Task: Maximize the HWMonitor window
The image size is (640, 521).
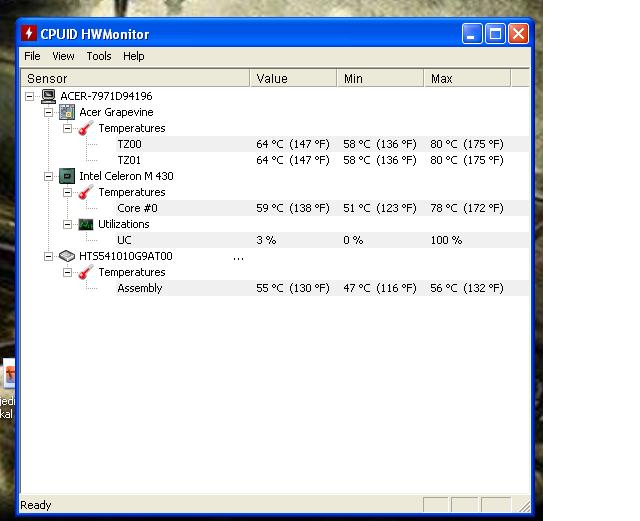Action: (495, 33)
